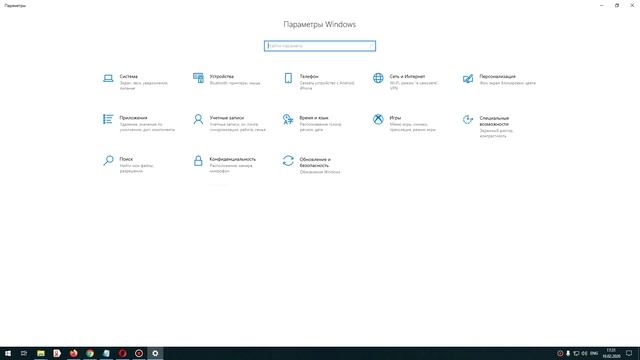Open the Action Center notifications icon
Screen dimensions: 640x360
click(x=629, y=353)
